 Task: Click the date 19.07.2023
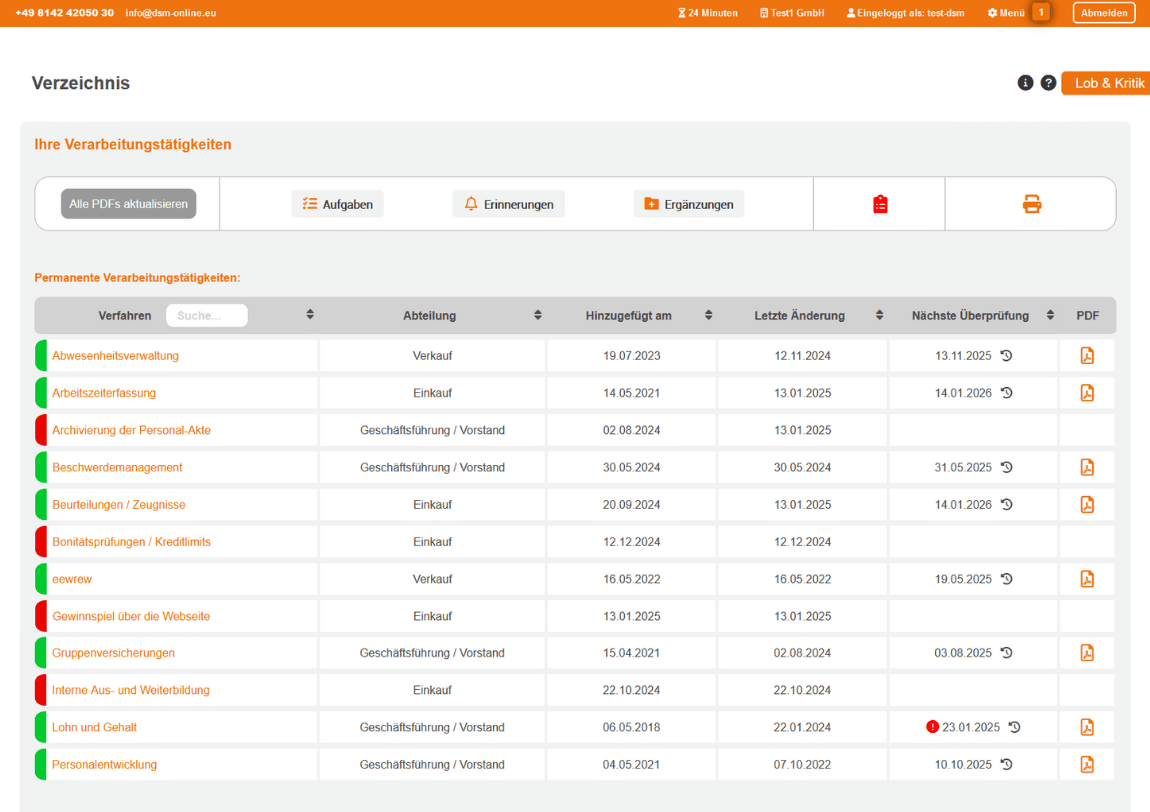[631, 356]
